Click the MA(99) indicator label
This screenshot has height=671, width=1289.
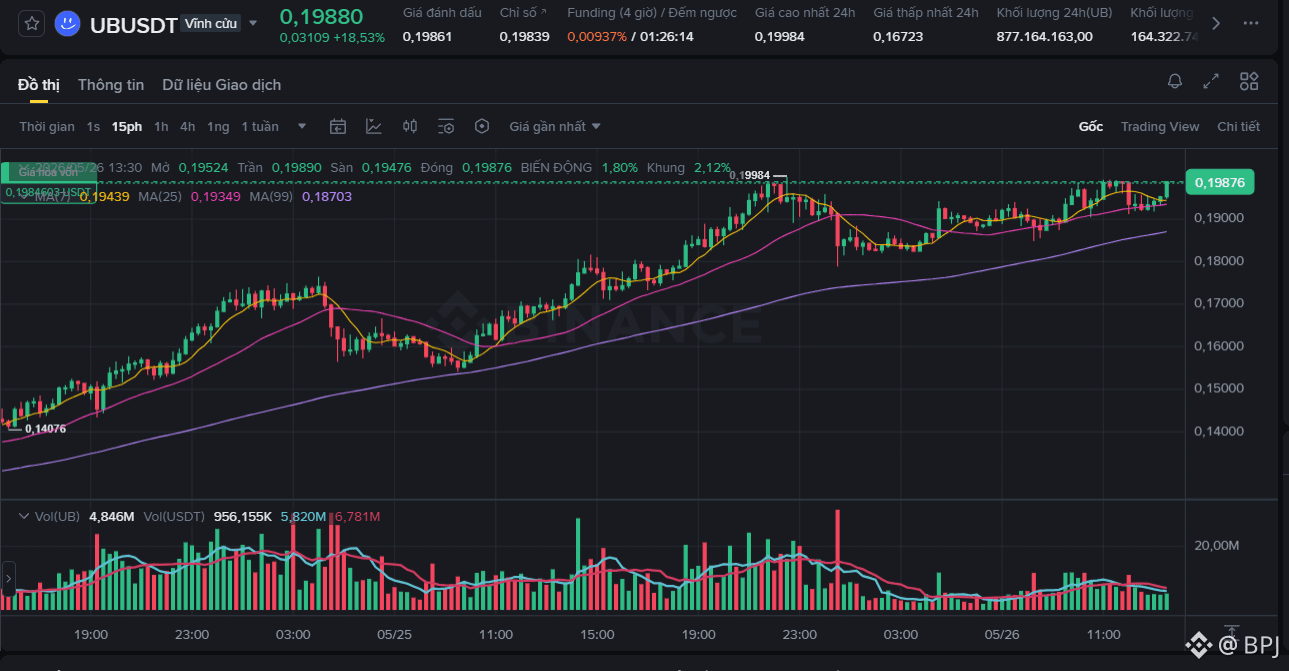click(271, 197)
